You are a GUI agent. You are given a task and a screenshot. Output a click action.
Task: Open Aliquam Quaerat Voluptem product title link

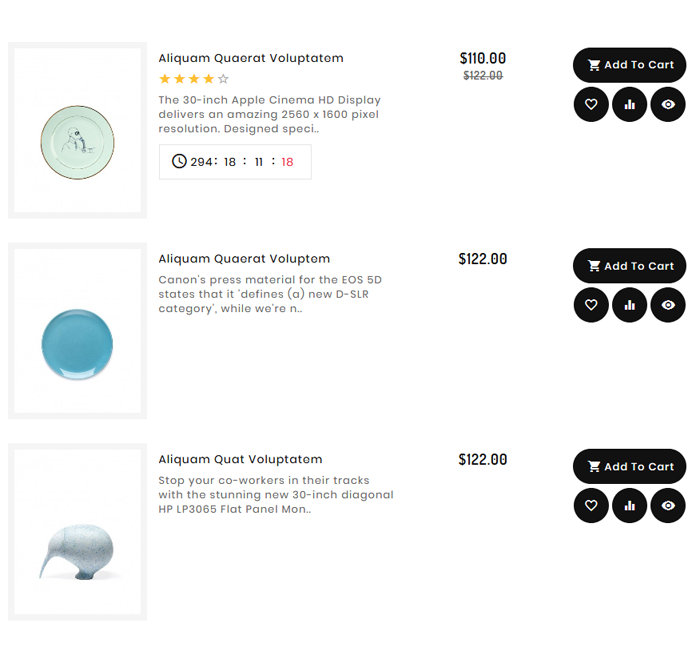click(x=244, y=259)
